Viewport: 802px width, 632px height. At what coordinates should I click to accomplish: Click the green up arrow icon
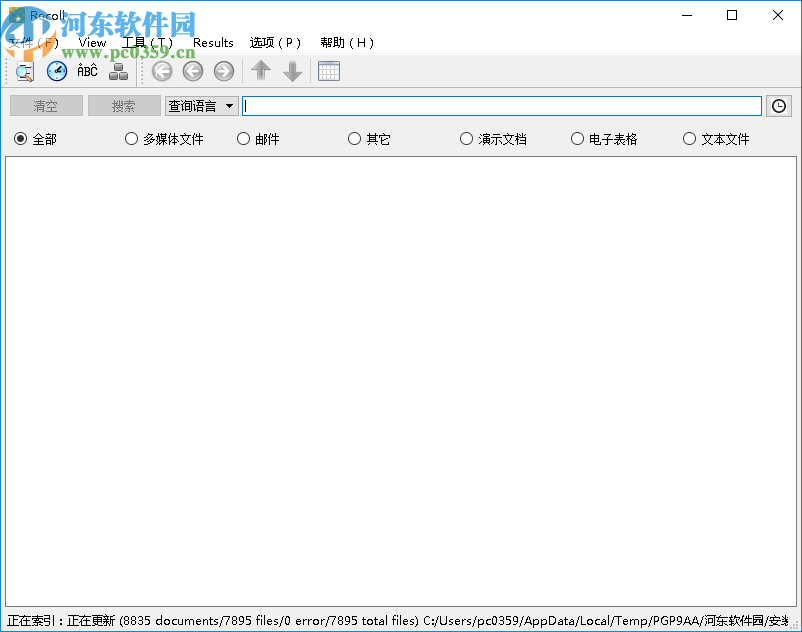tap(260, 71)
